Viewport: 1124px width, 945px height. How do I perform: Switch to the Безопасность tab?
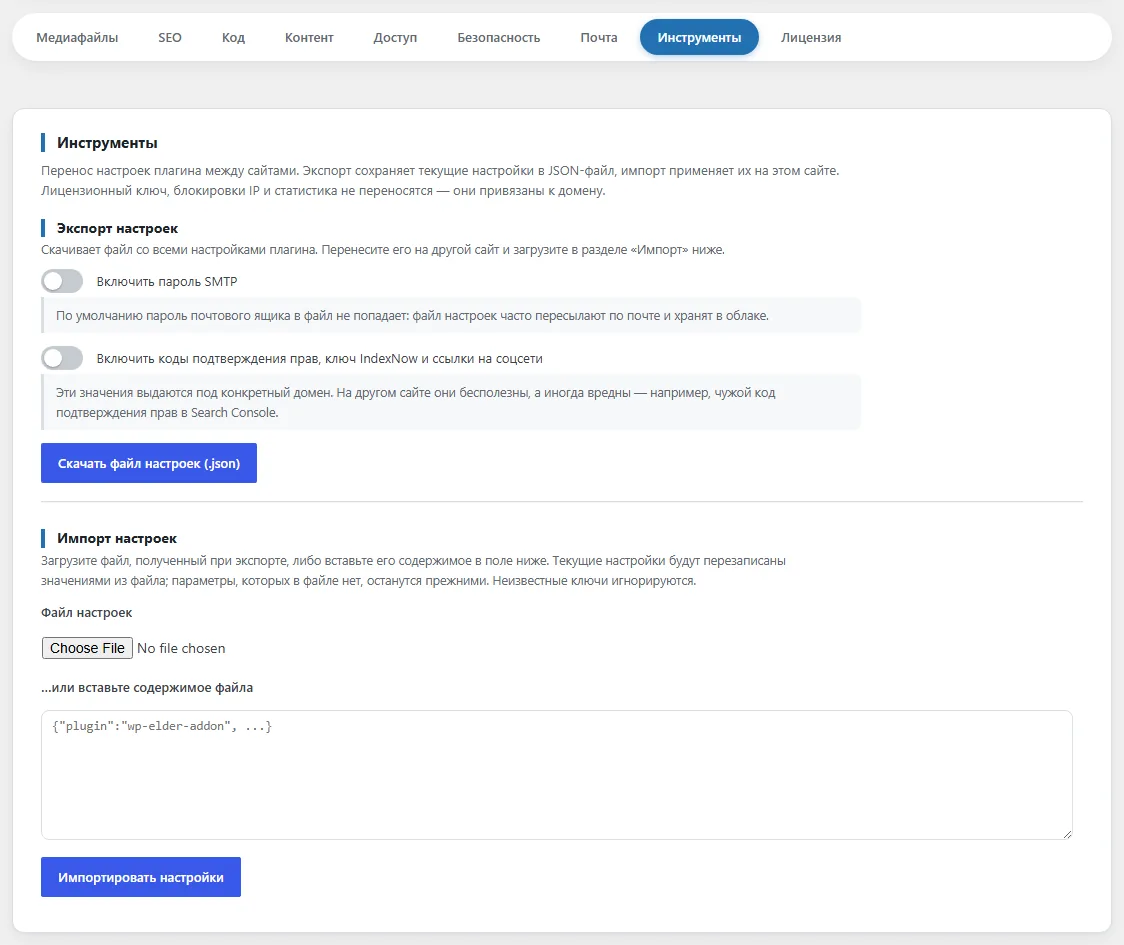pyautogui.click(x=499, y=37)
